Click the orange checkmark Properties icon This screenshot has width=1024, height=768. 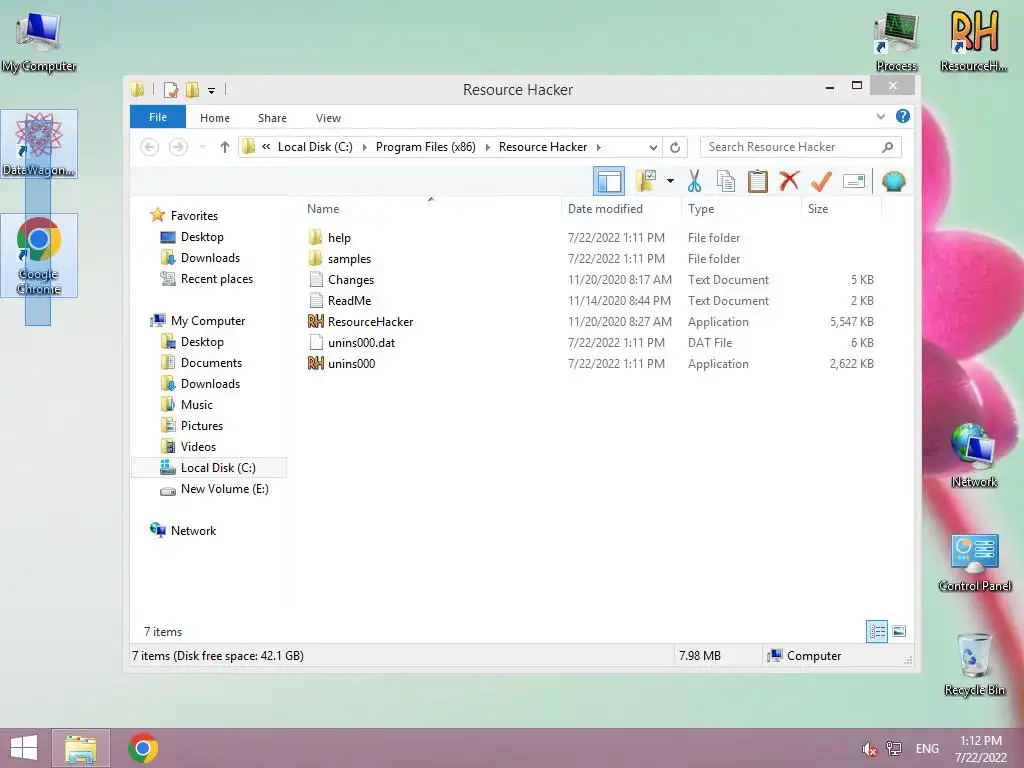[x=821, y=181]
